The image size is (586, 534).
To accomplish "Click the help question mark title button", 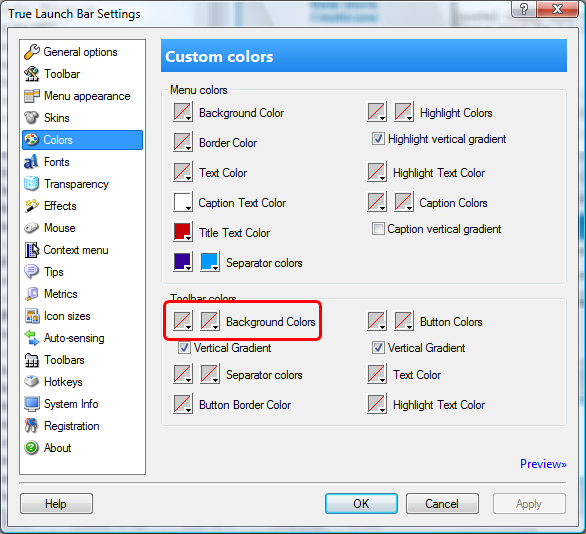I will 524,9.
